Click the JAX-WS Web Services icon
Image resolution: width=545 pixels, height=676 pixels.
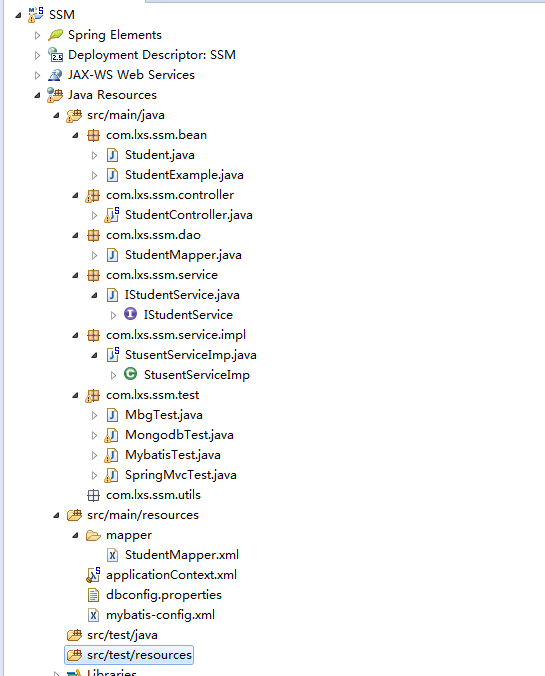pos(55,75)
